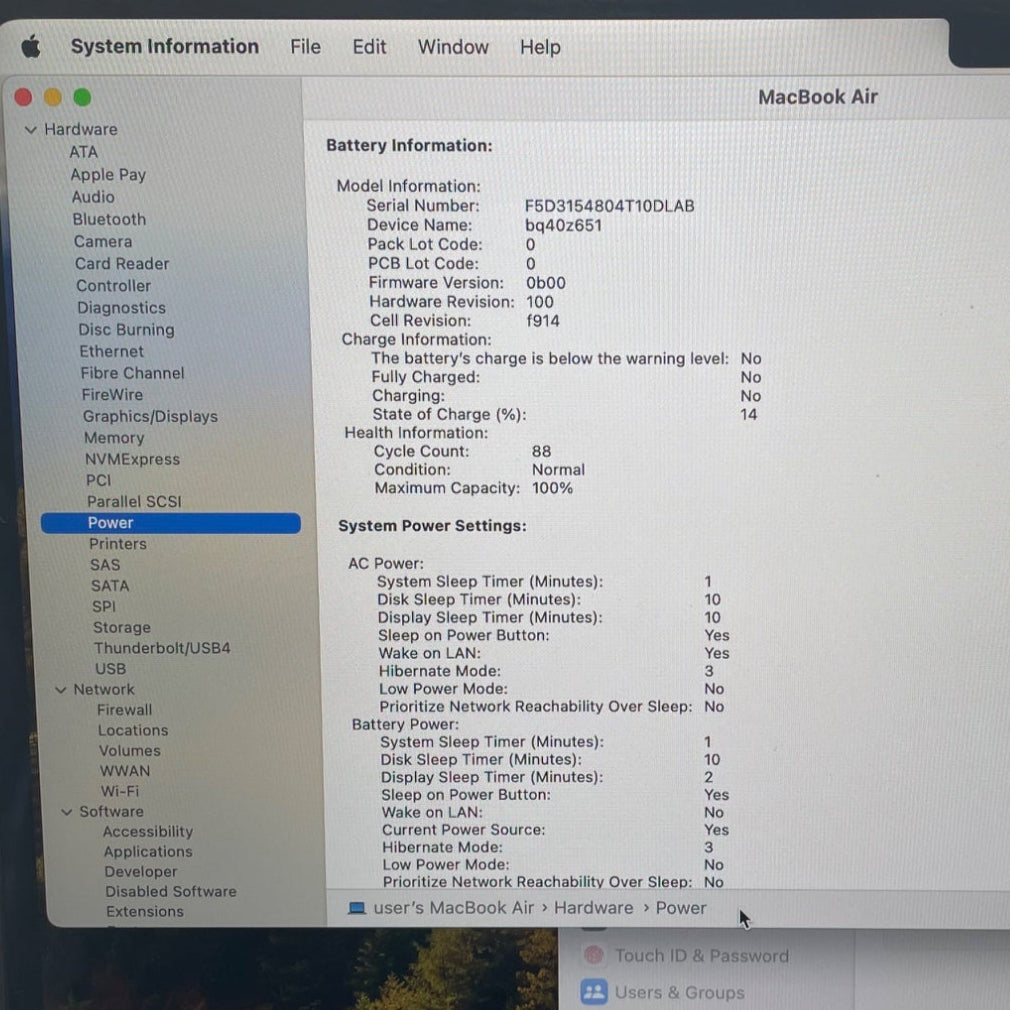Select Thunderbolt/USB4 in the sidebar
The height and width of the screenshot is (1010, 1010).
click(162, 648)
